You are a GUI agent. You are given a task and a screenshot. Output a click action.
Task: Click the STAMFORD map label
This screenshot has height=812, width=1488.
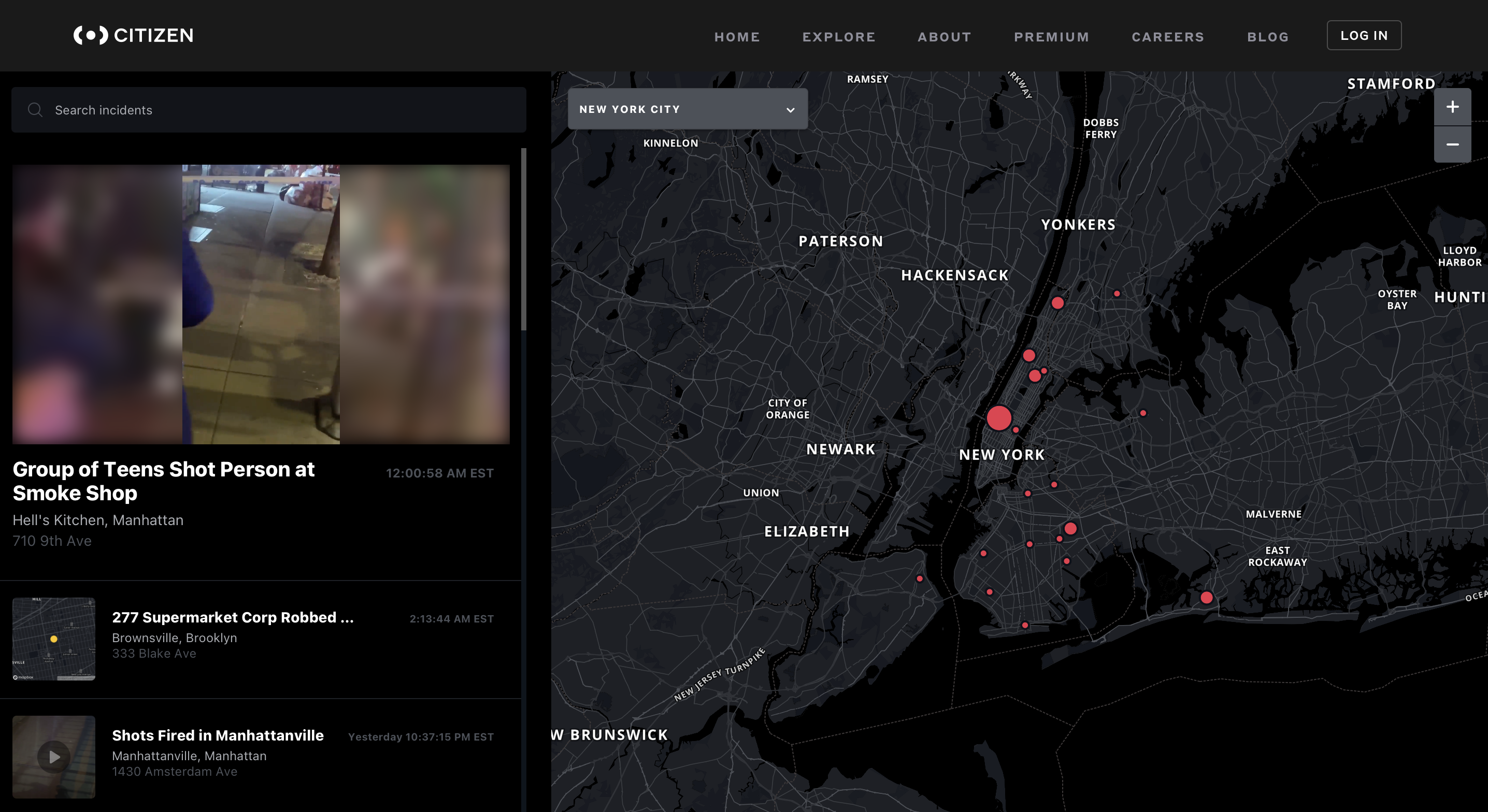point(1391,84)
